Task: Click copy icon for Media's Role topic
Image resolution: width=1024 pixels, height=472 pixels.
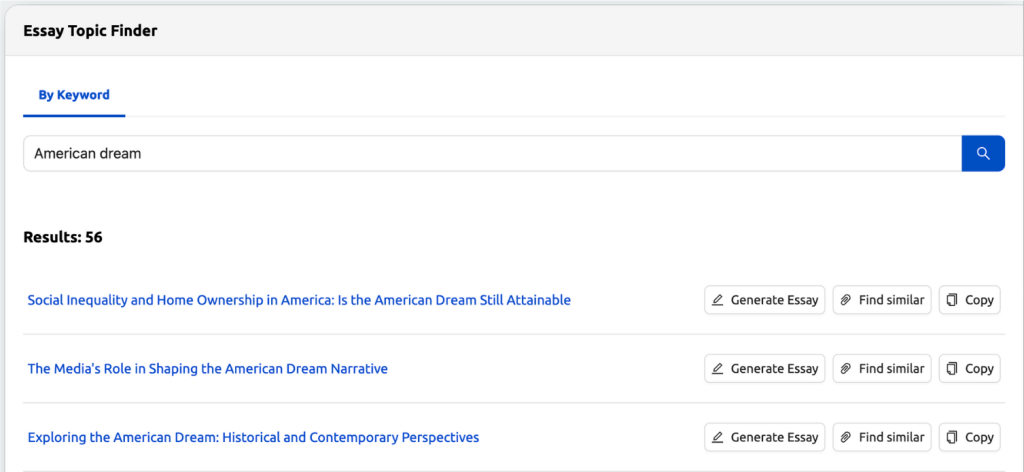Action: pos(952,369)
